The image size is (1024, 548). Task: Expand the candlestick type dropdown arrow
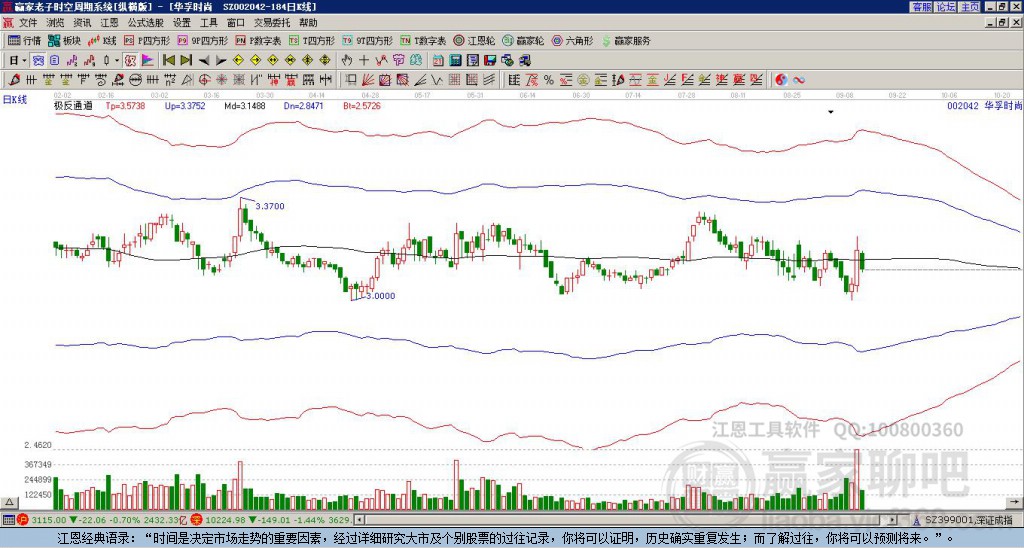click(117, 61)
